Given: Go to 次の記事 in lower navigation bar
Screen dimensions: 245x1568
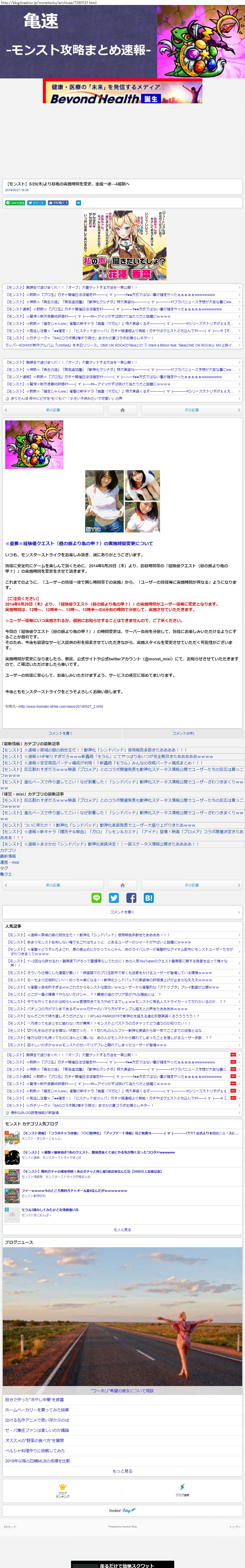Looking at the screenshot, I should 192,885.
